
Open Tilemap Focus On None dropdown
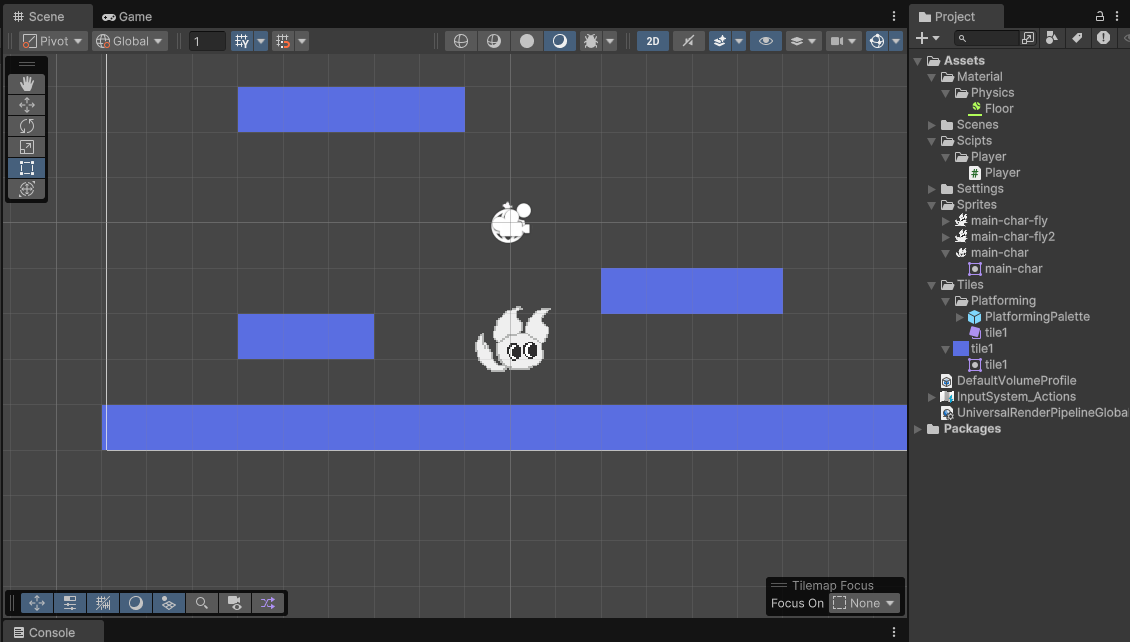[864, 603]
